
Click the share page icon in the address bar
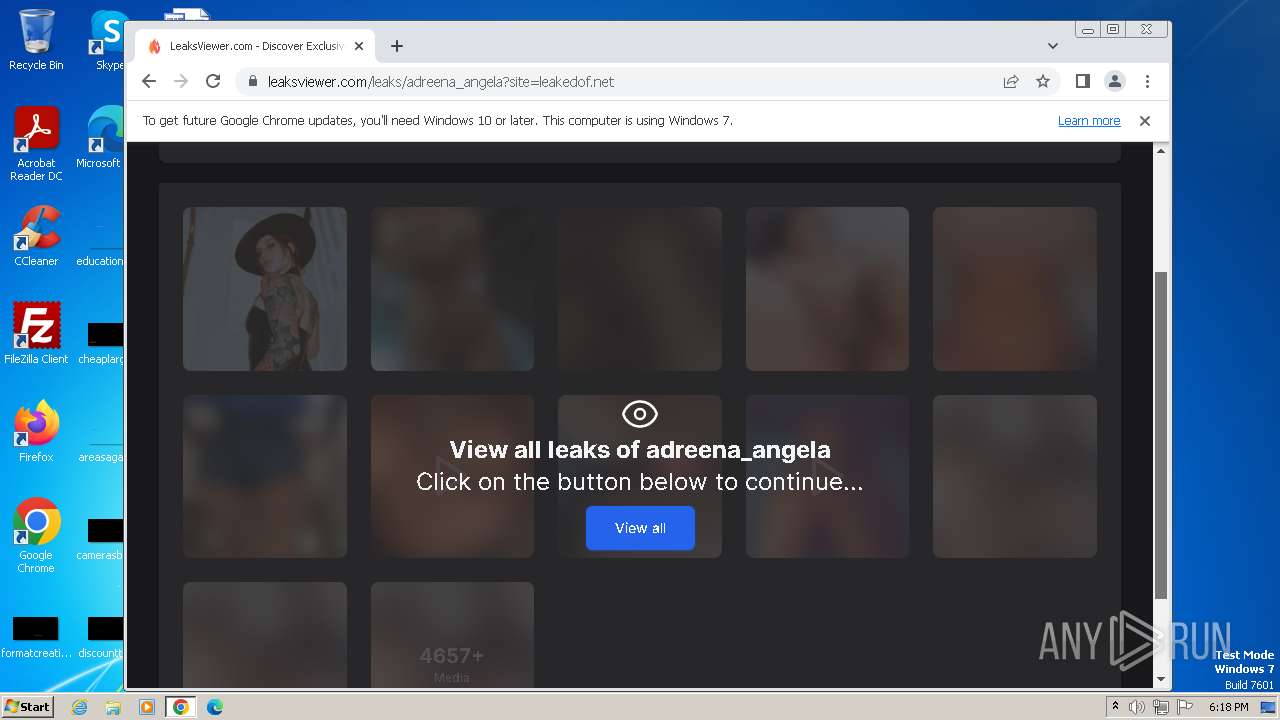pos(1011,81)
